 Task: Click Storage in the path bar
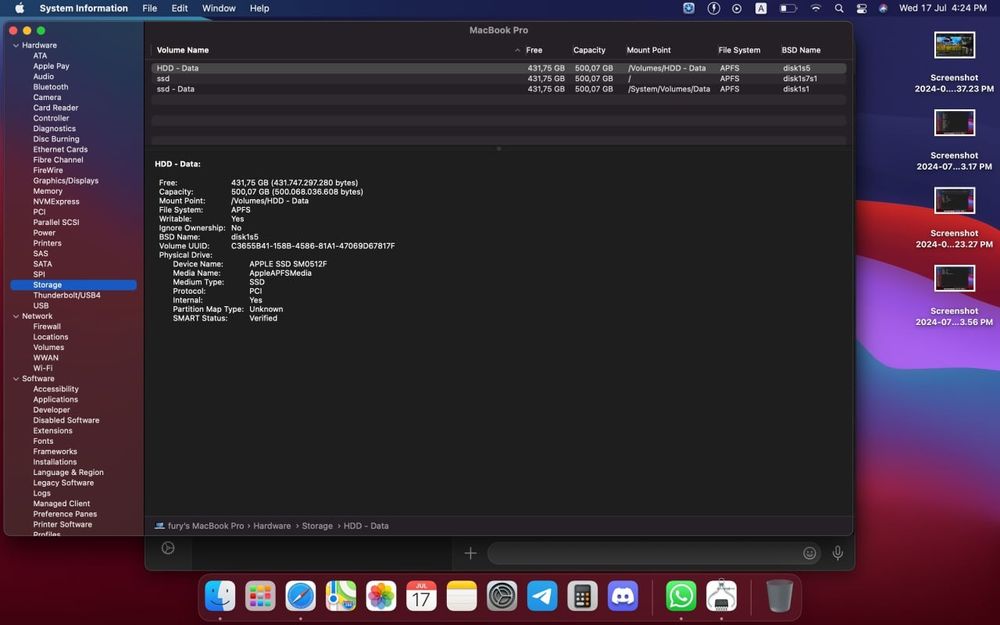tap(317, 526)
